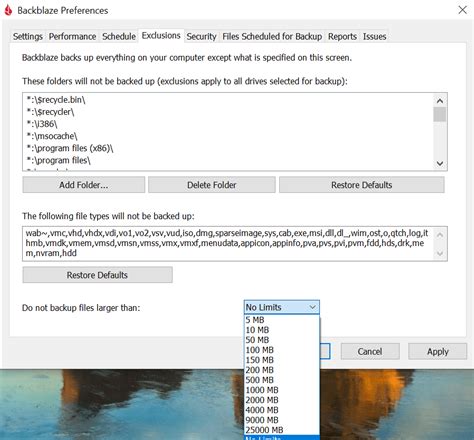Set limit to 500 MB
Viewport: 474px width, 440px height.
point(282,380)
